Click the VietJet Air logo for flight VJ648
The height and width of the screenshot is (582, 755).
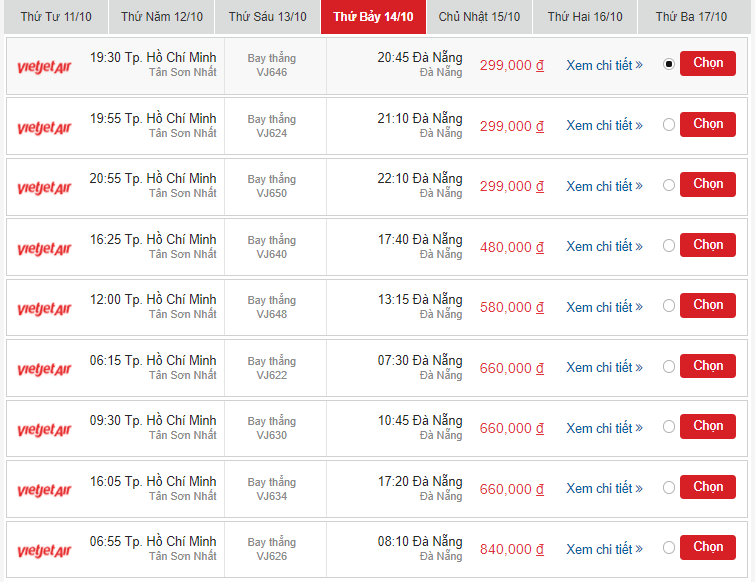tap(44, 309)
